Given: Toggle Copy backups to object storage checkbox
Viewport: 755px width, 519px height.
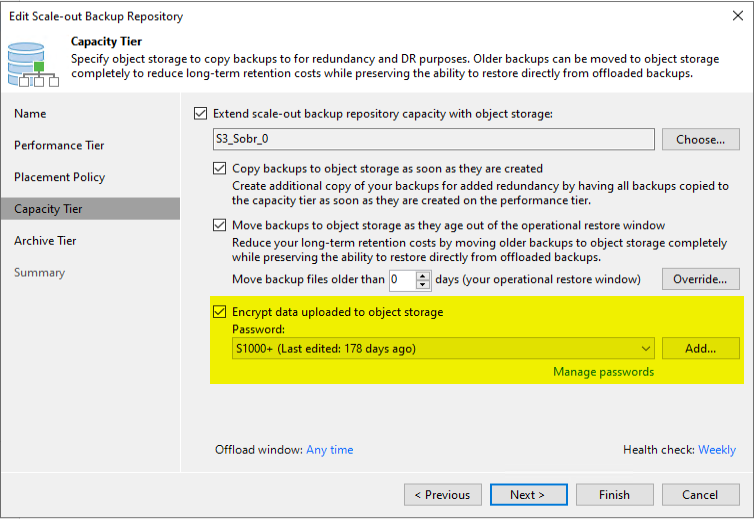Looking at the screenshot, I should pos(220,169).
